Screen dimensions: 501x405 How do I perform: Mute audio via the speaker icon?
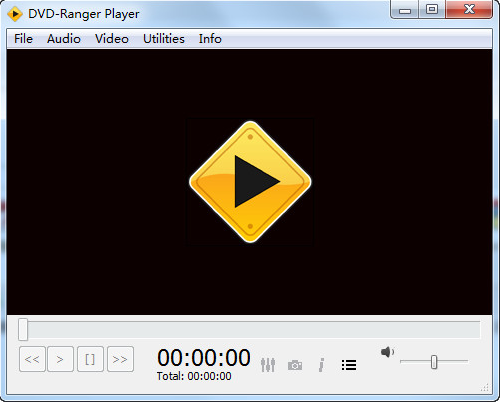(387, 352)
